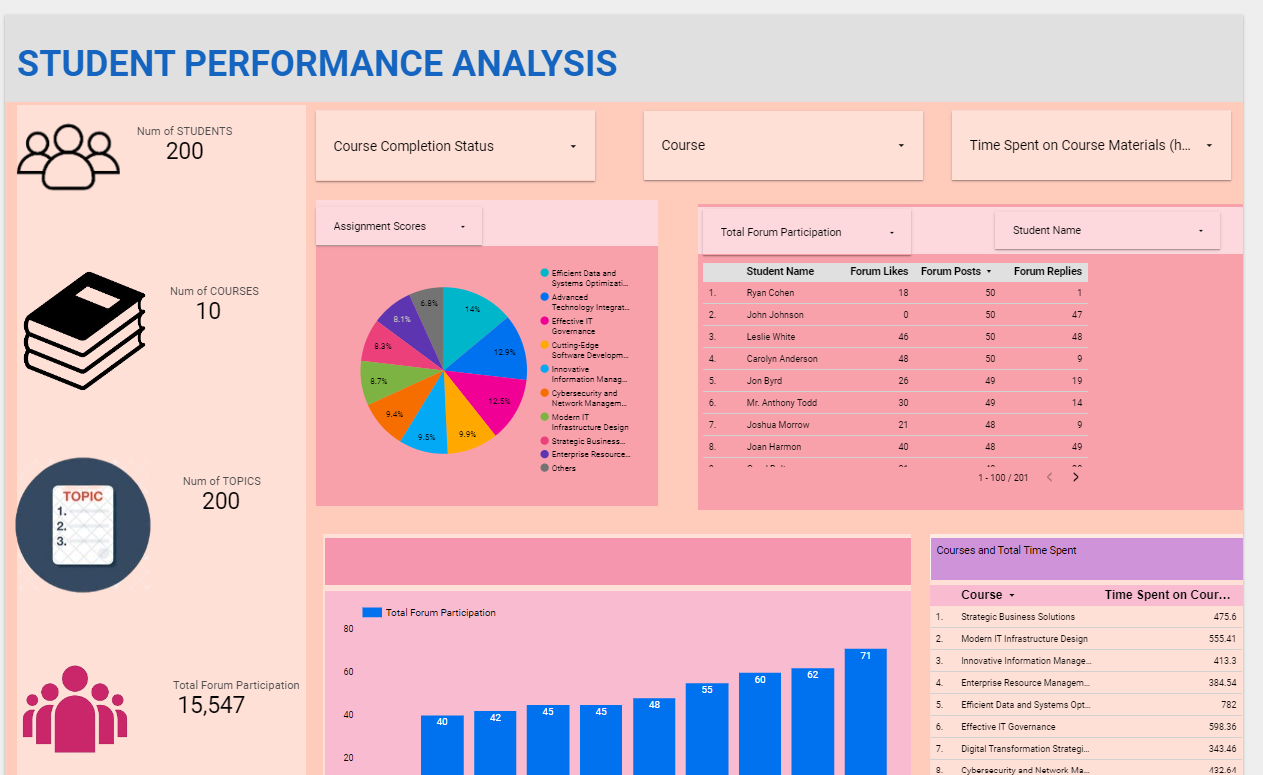Open the Course filter dropdown
The height and width of the screenshot is (775, 1263).
[783, 145]
